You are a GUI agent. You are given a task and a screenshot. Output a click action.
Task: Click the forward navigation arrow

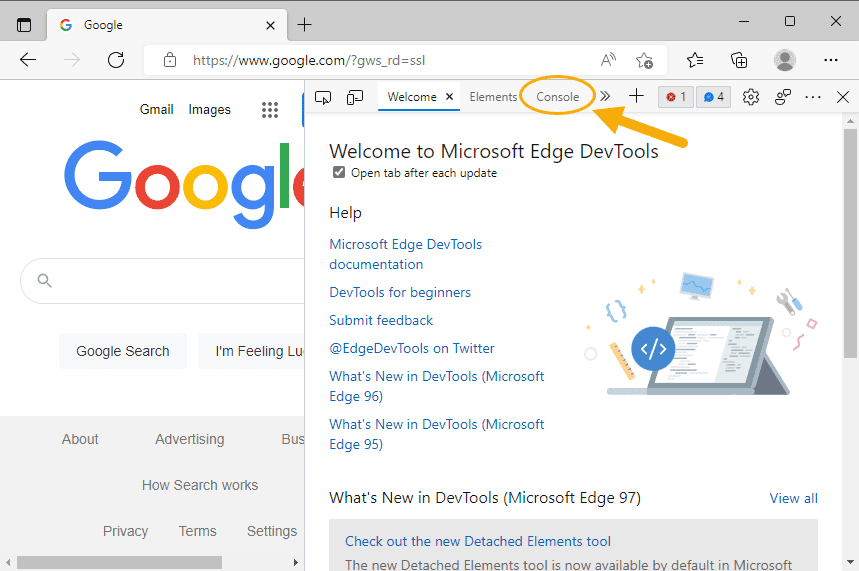[x=72, y=60]
